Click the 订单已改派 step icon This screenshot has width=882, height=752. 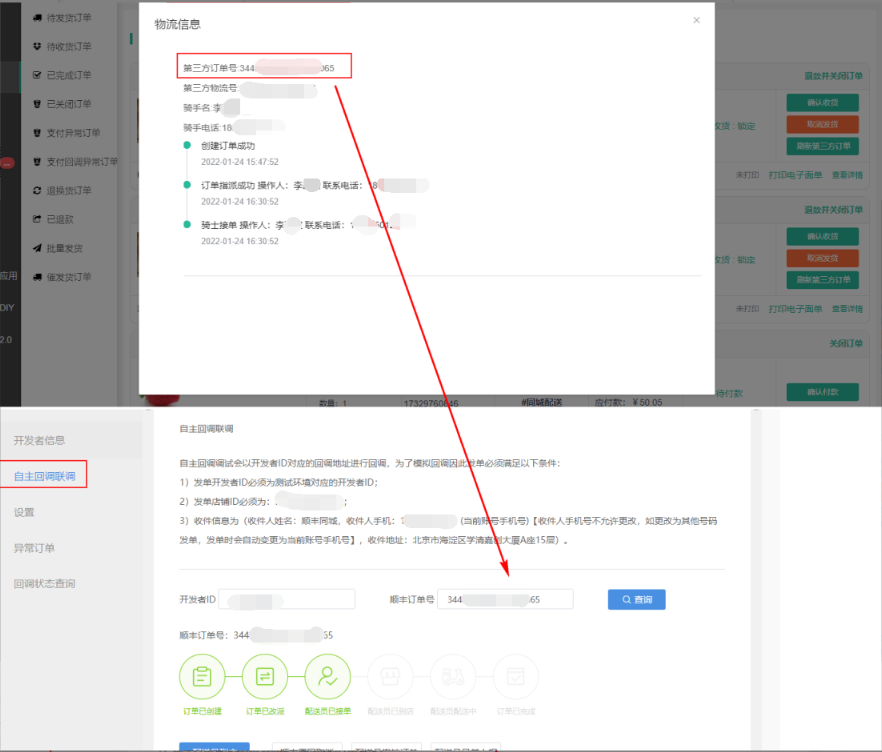coord(265,677)
